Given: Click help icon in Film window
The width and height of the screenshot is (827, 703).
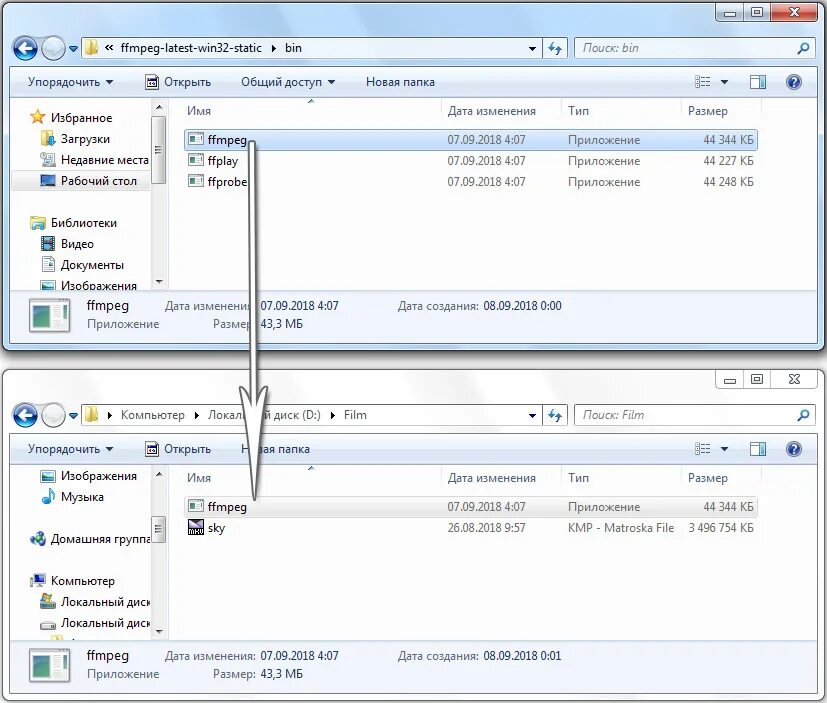Looking at the screenshot, I should [793, 449].
